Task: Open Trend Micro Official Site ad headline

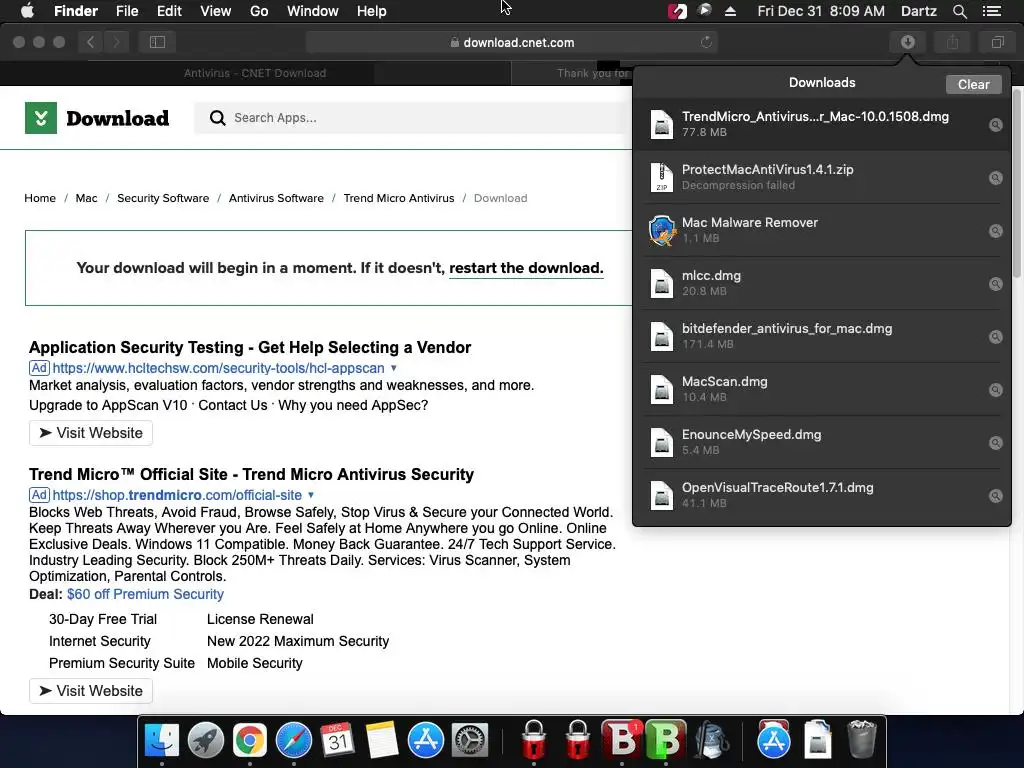Action: (x=251, y=474)
